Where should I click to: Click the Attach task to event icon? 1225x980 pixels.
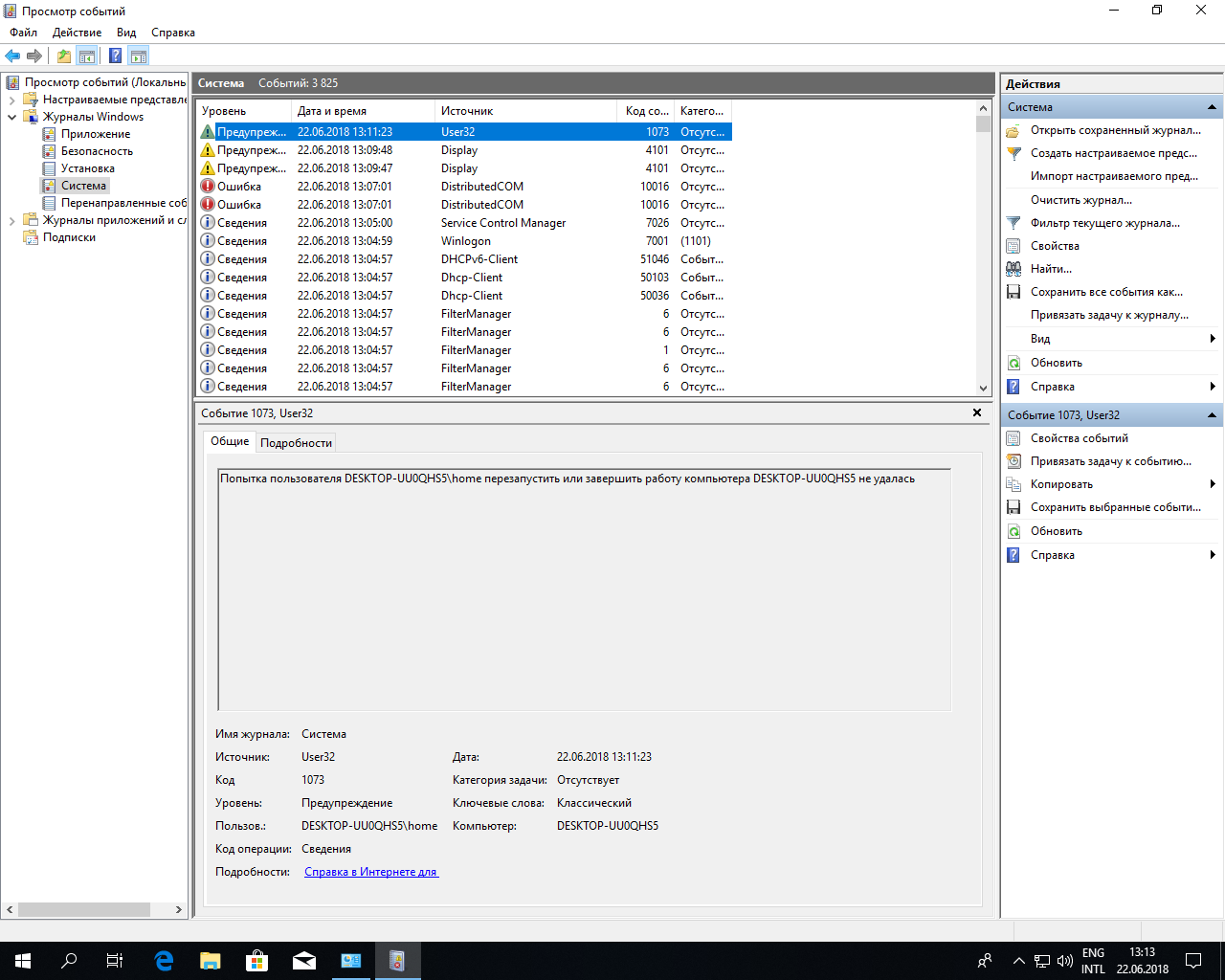click(1013, 461)
